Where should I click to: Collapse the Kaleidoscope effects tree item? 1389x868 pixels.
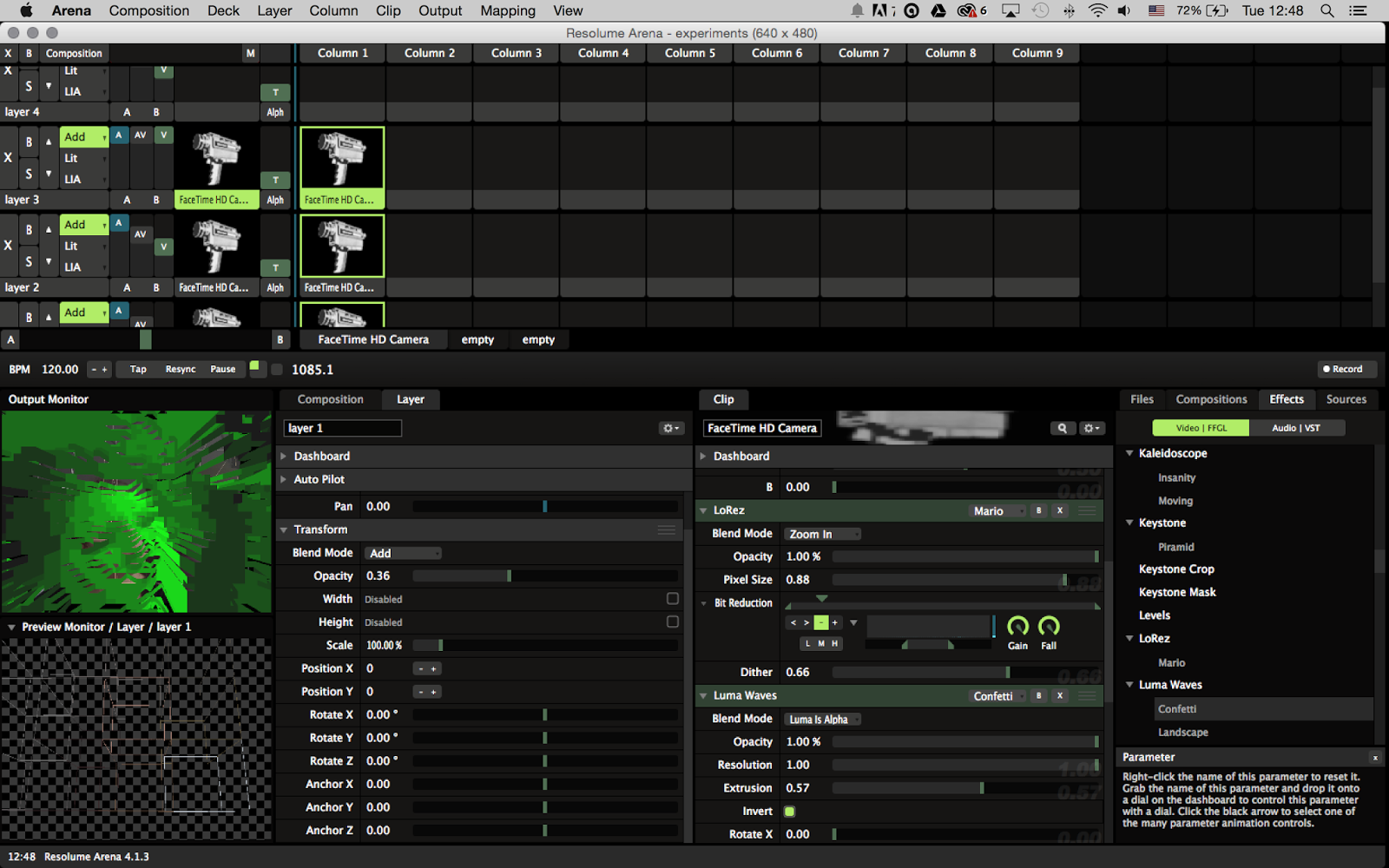pos(1129,453)
